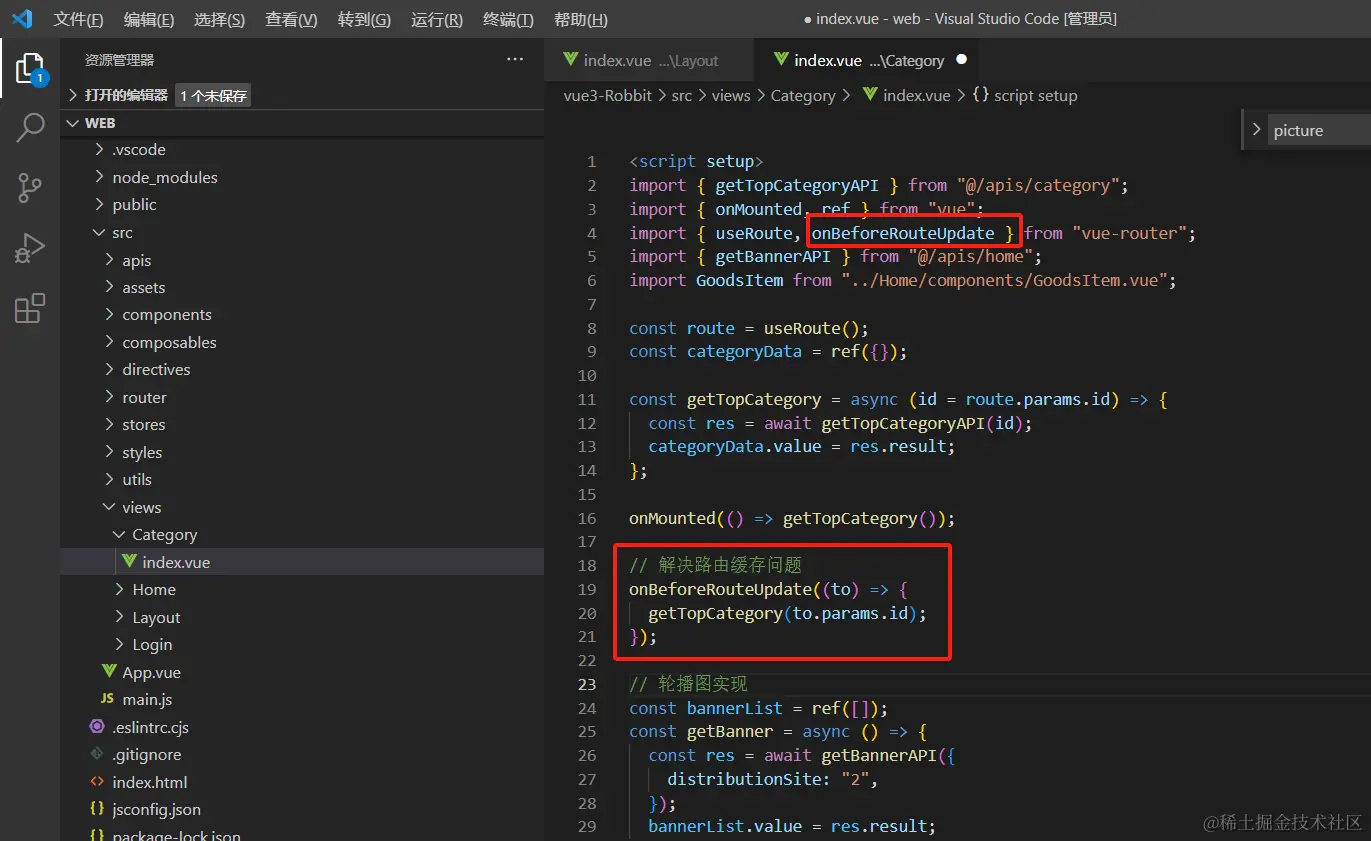Expand .vscode folder
This screenshot has width=1371, height=841.
coord(302,150)
